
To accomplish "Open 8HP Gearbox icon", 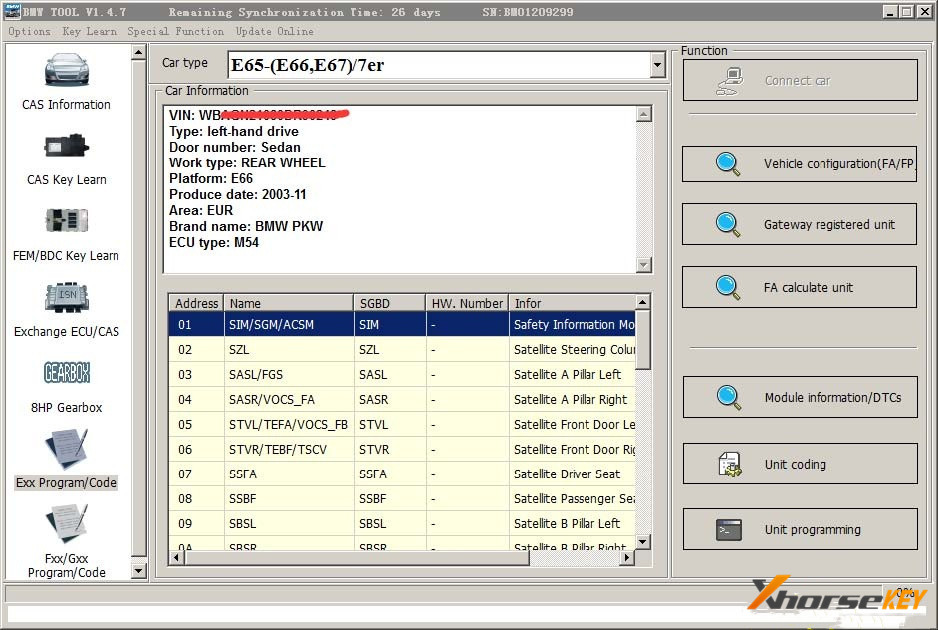I will pos(66,372).
